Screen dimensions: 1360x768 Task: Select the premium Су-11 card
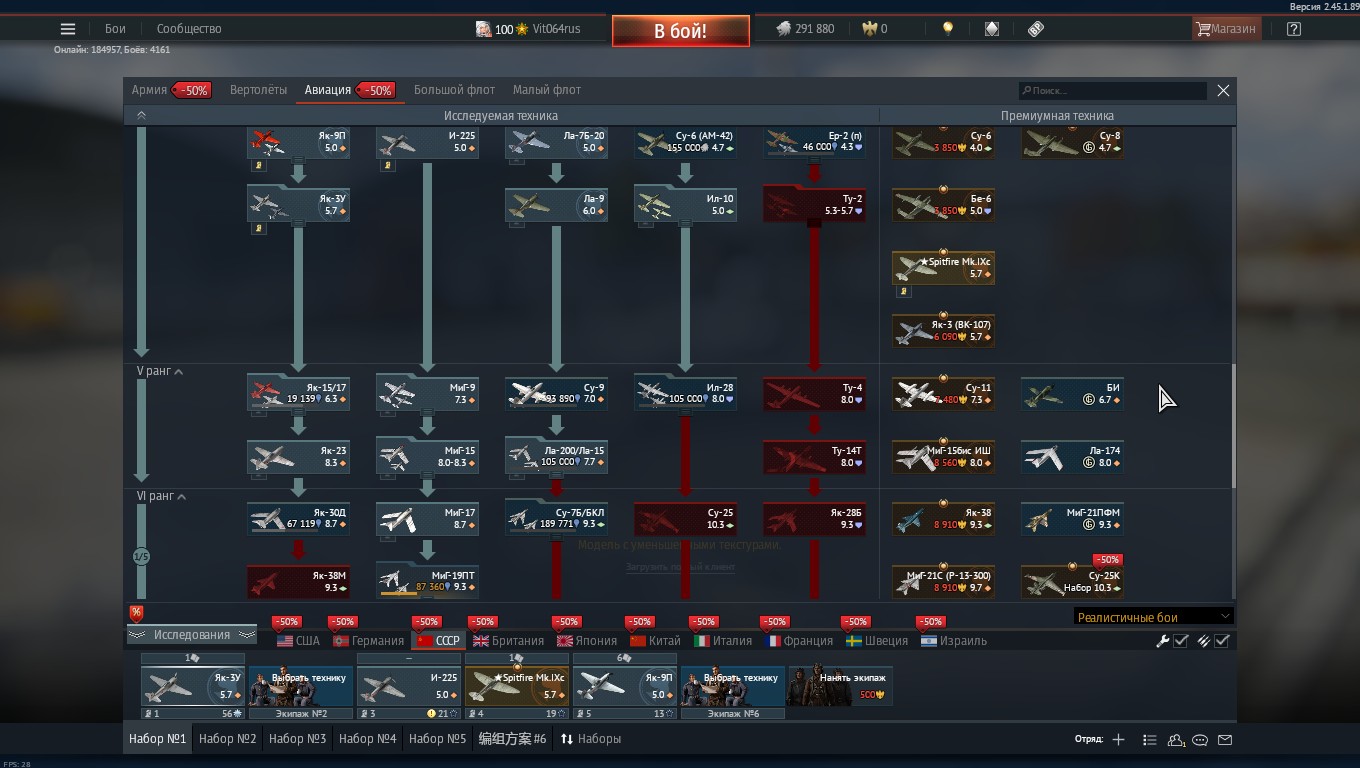click(943, 393)
